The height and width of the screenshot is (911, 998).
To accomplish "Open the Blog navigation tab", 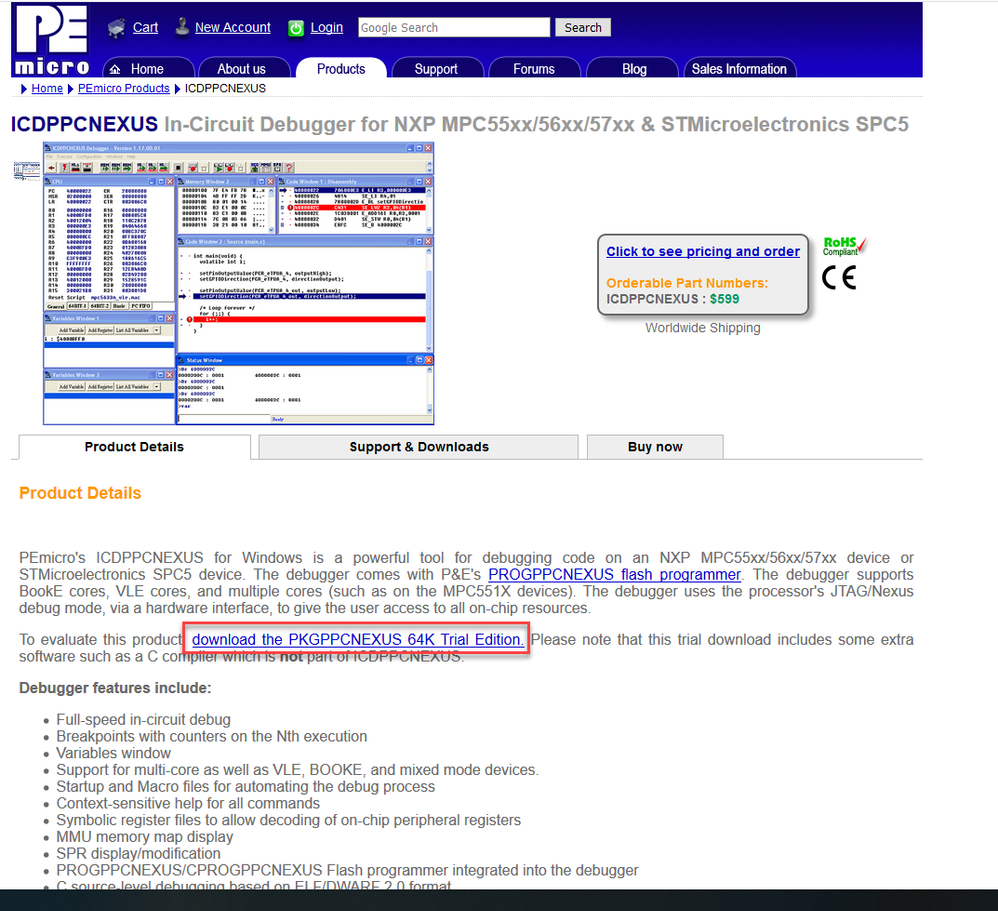I will click(634, 69).
